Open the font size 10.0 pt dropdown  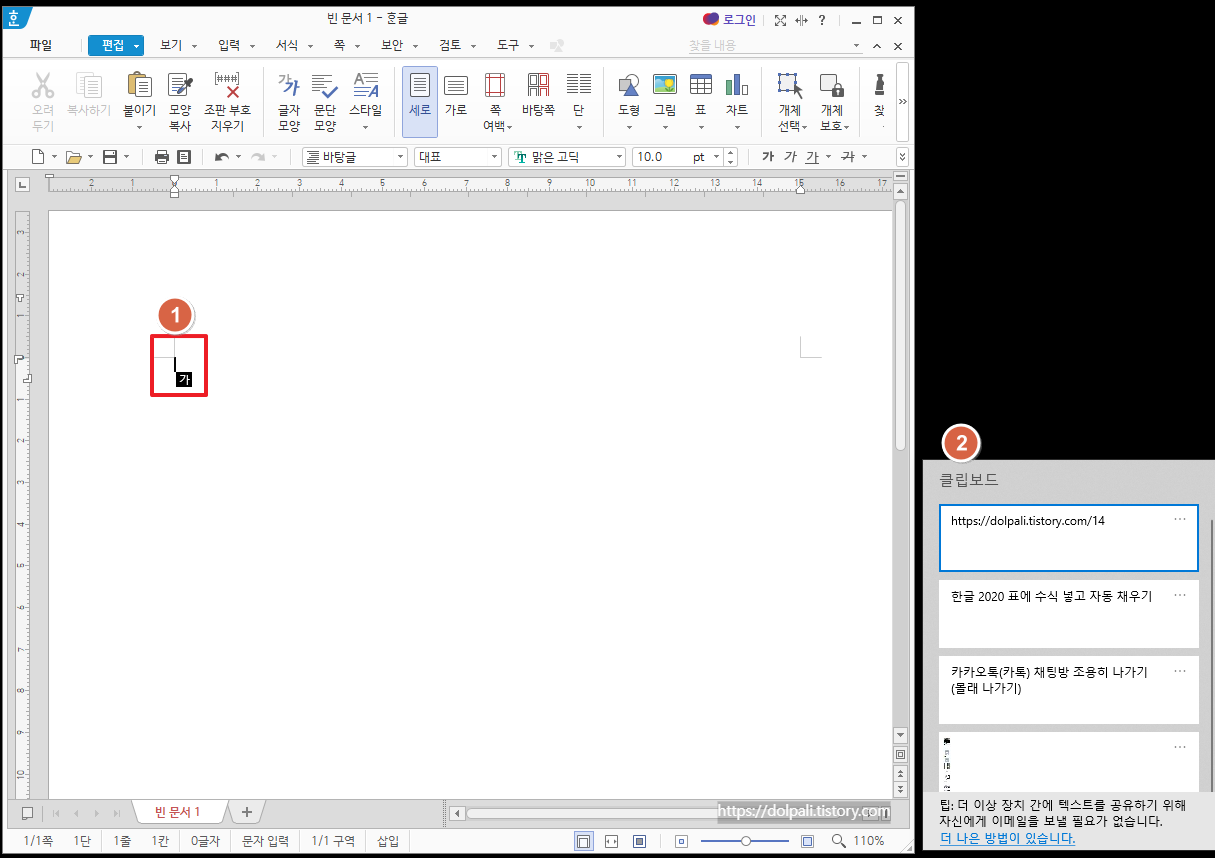point(716,157)
